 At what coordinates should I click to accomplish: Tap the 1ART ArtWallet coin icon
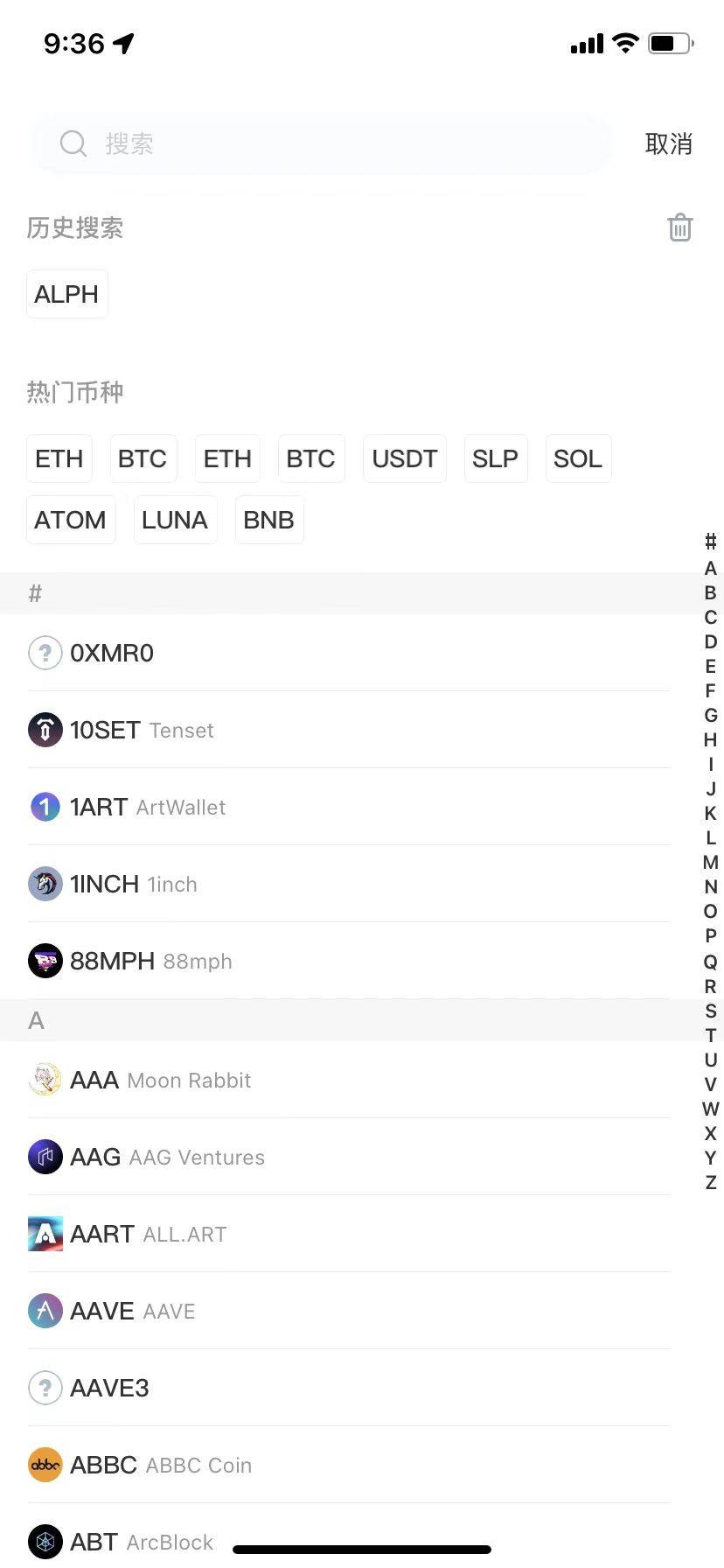click(x=45, y=807)
